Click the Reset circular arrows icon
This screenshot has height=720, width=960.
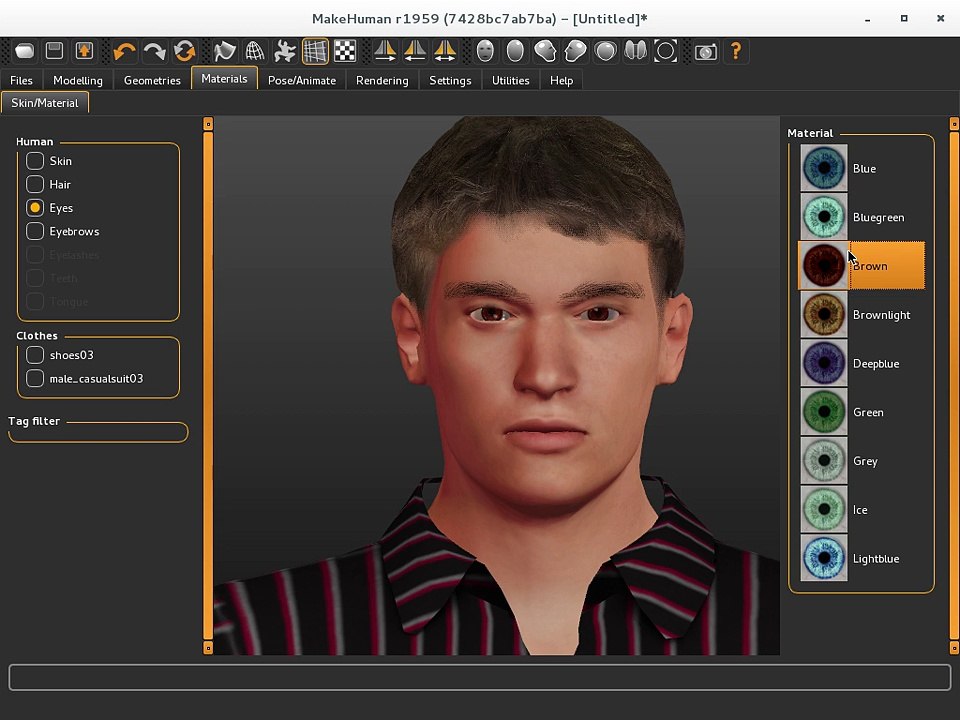(x=184, y=51)
